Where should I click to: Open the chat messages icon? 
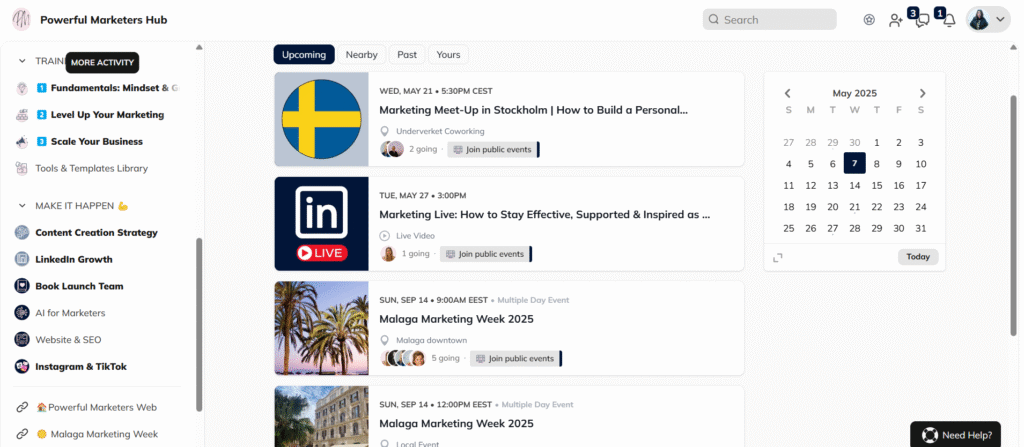click(x=921, y=20)
